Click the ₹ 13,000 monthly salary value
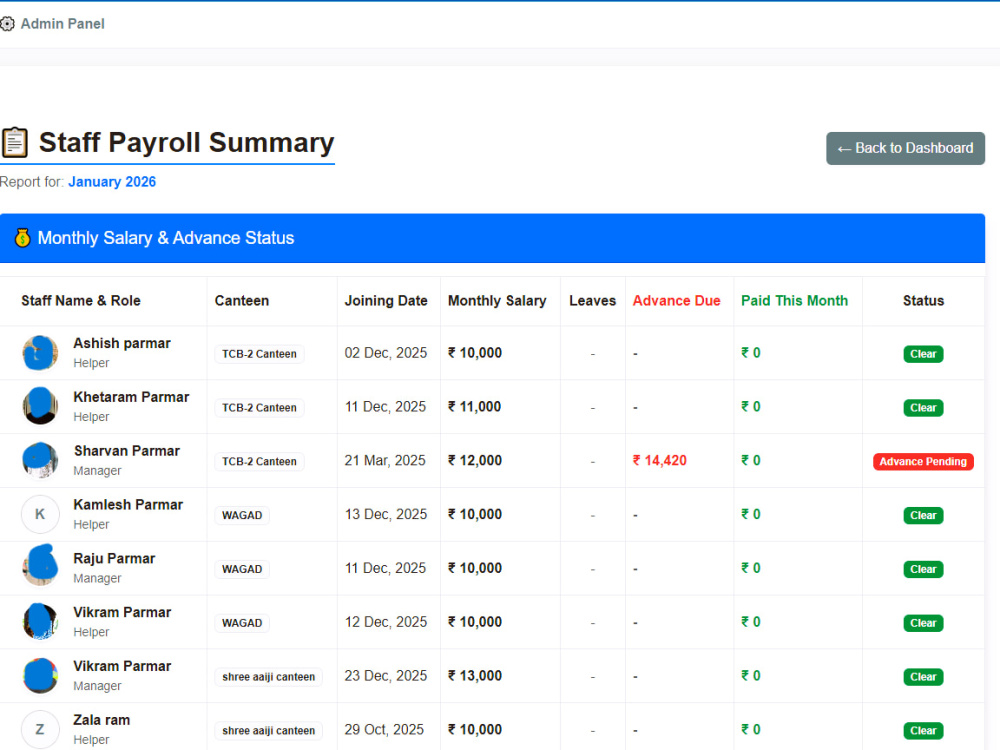Image resolution: width=1000 pixels, height=750 pixels. (x=474, y=676)
